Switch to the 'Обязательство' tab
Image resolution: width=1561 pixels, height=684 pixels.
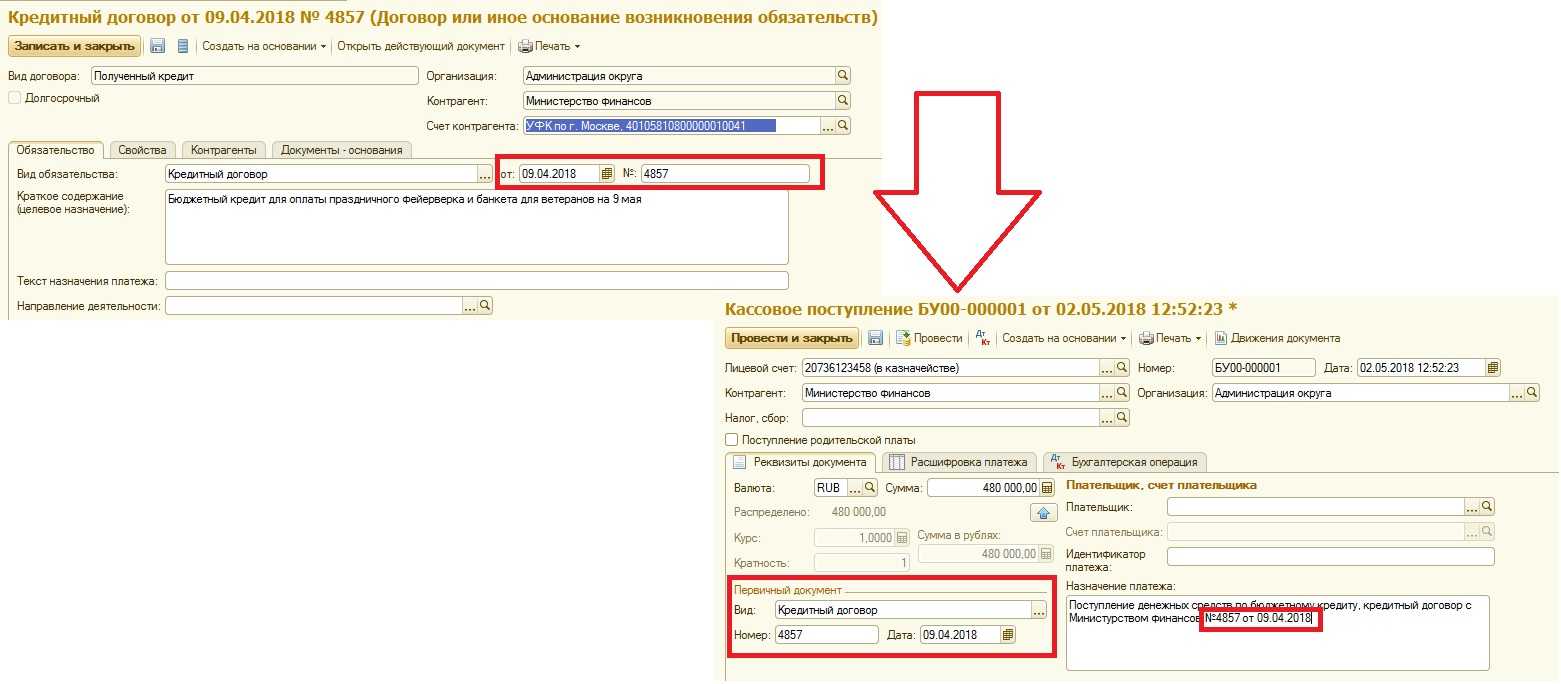[56, 150]
